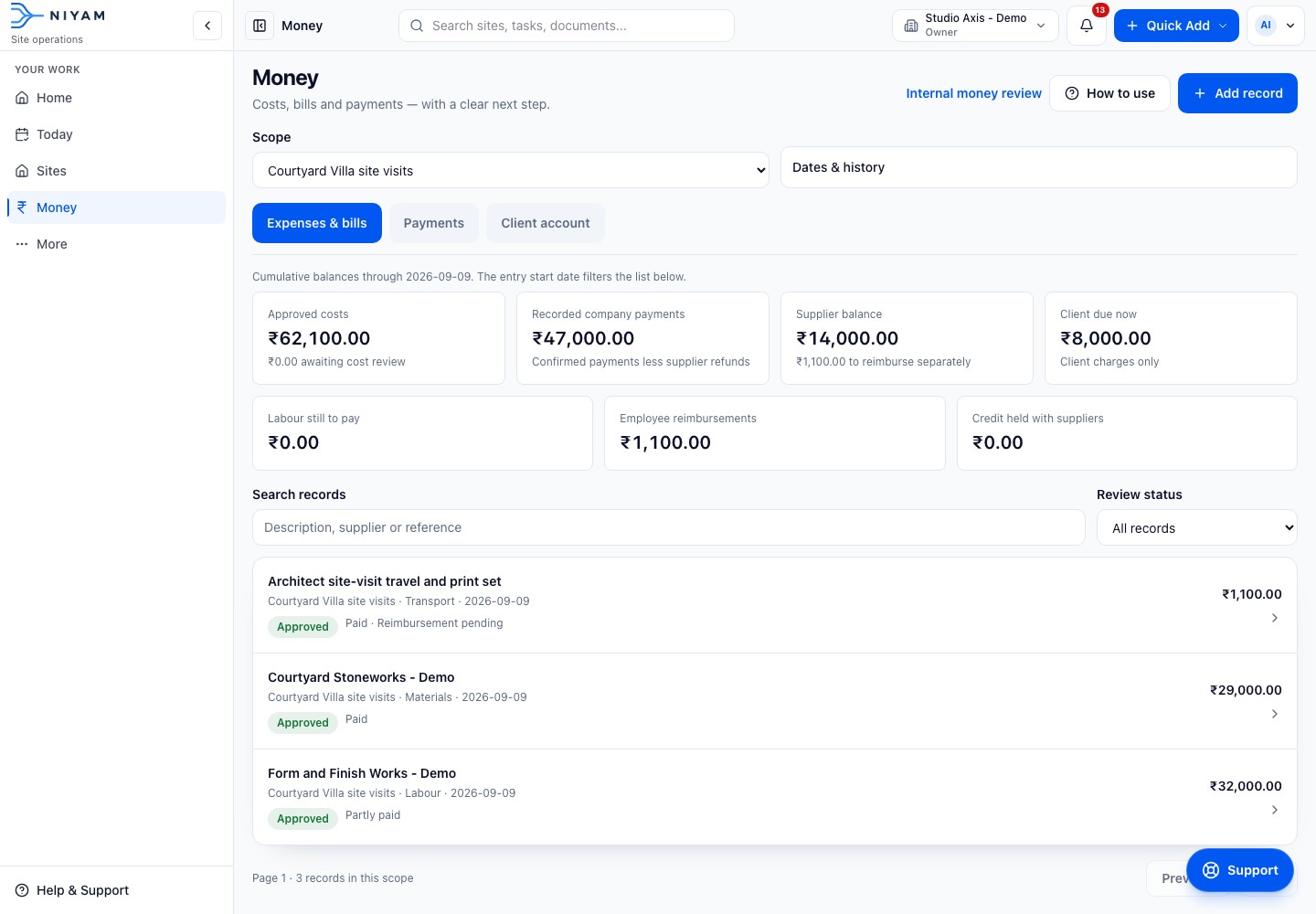This screenshot has width=1316, height=914.
Task: Open the AI avatar account menu
Action: click(x=1276, y=26)
